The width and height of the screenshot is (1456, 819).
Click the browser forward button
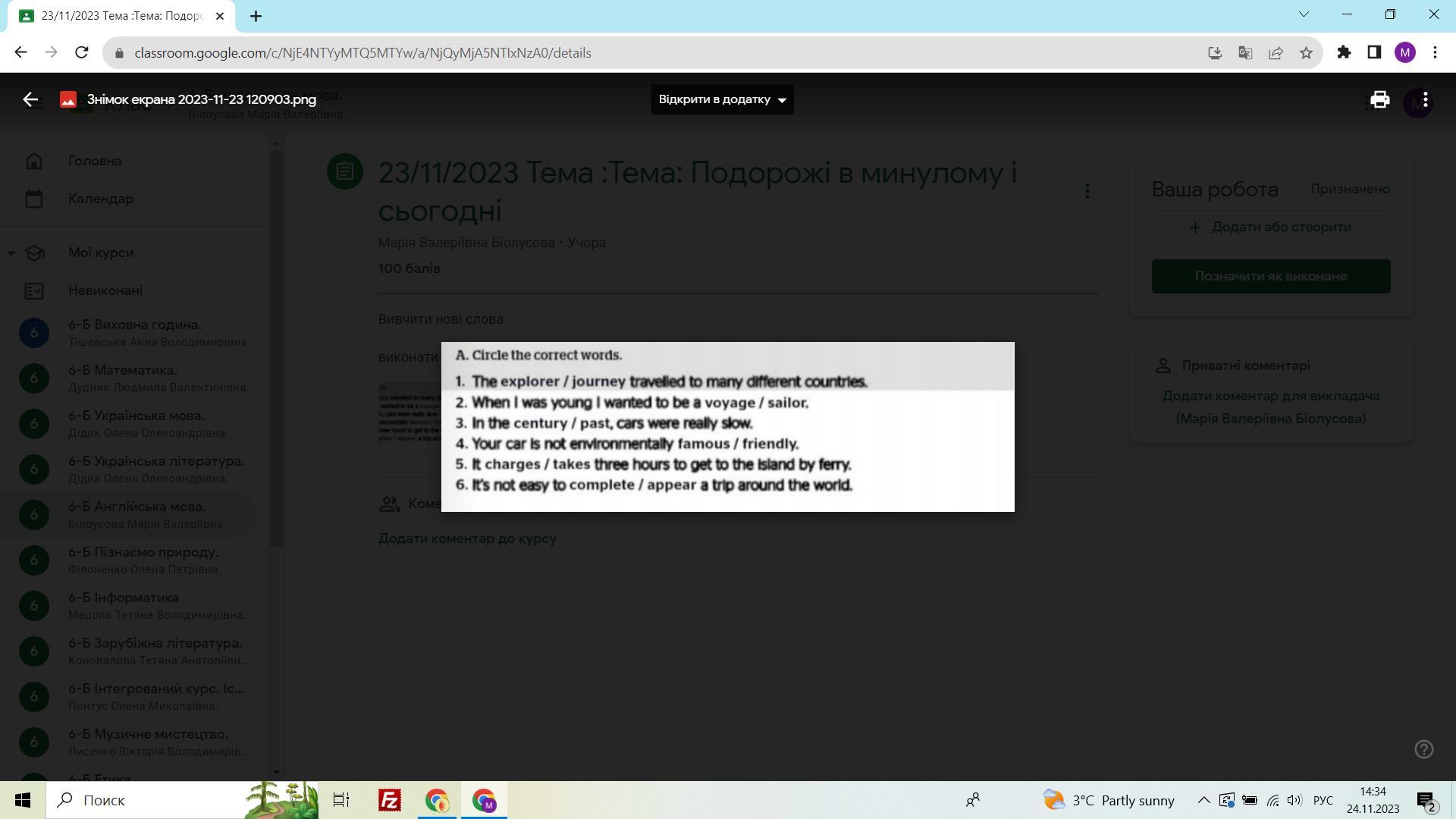pos(51,52)
